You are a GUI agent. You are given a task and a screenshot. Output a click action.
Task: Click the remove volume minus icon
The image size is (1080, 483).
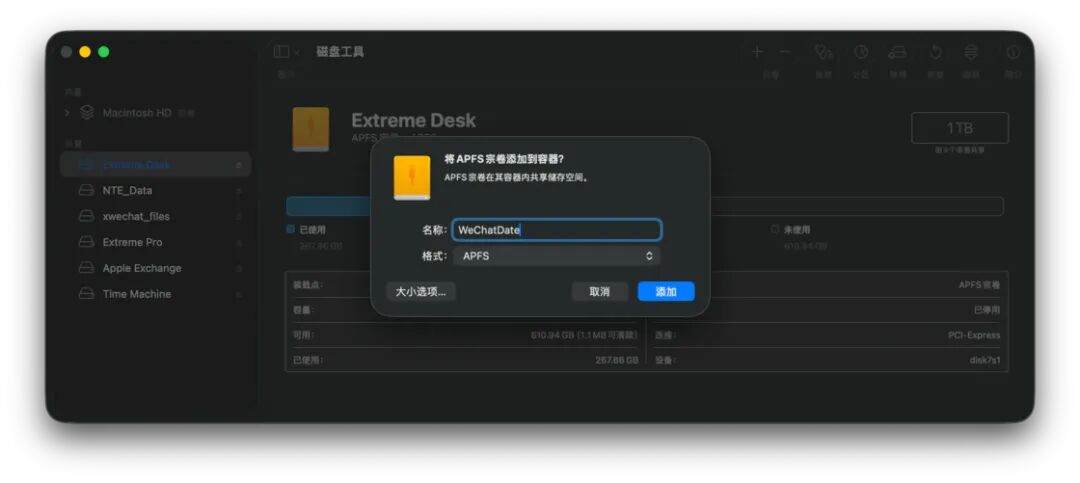785,52
